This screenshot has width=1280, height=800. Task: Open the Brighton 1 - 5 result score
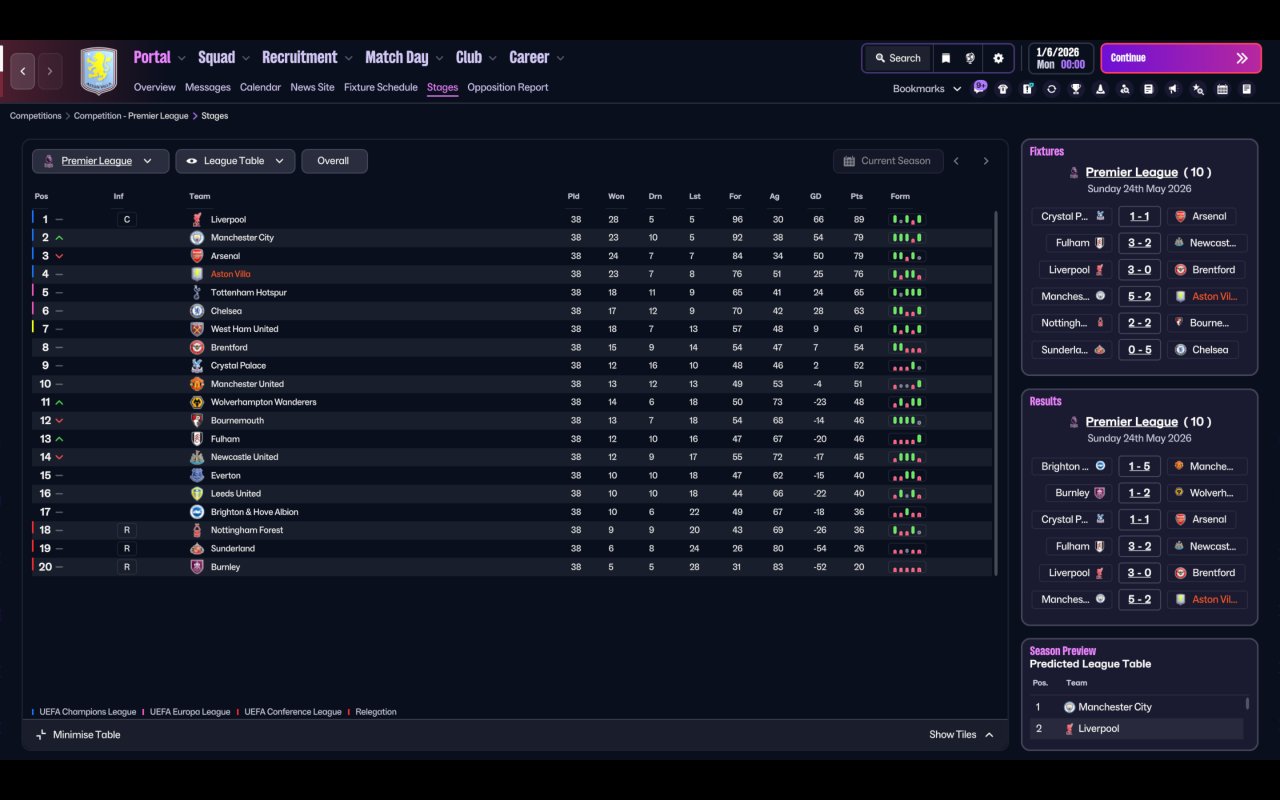[1139, 466]
